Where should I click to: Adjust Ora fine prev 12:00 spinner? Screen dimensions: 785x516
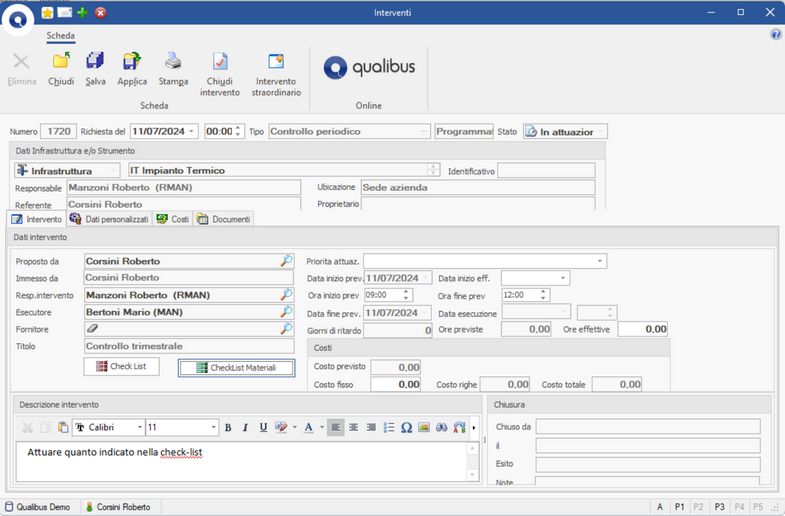[x=543, y=295]
